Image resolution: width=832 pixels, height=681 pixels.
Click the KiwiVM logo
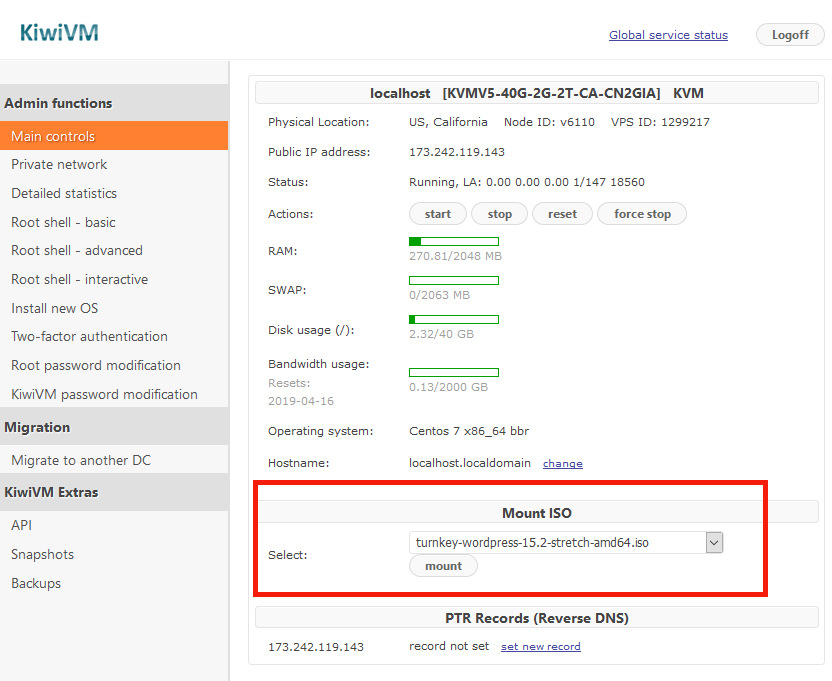pyautogui.click(x=59, y=33)
